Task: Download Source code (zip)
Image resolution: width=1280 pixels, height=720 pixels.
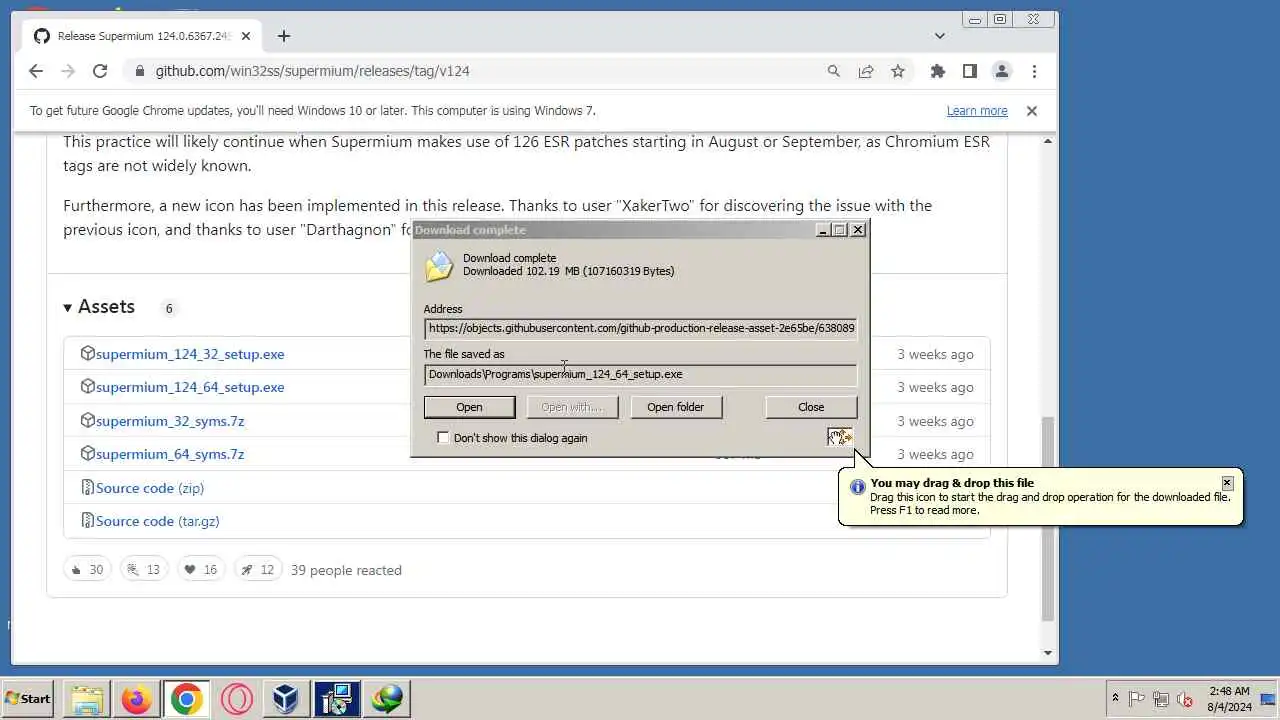Action: [150, 488]
